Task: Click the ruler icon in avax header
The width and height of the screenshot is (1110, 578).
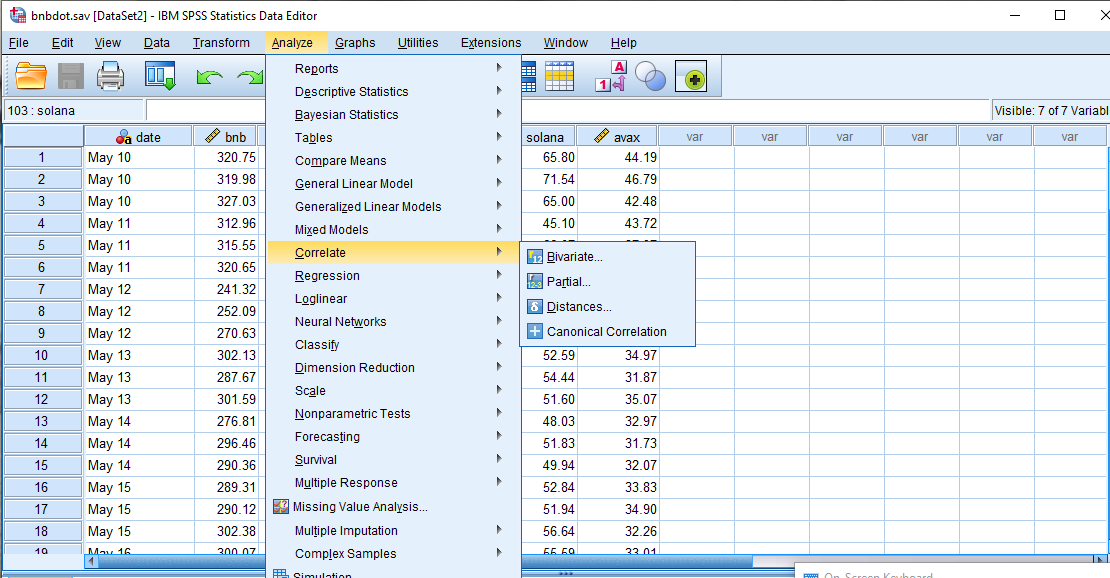Action: pos(601,136)
